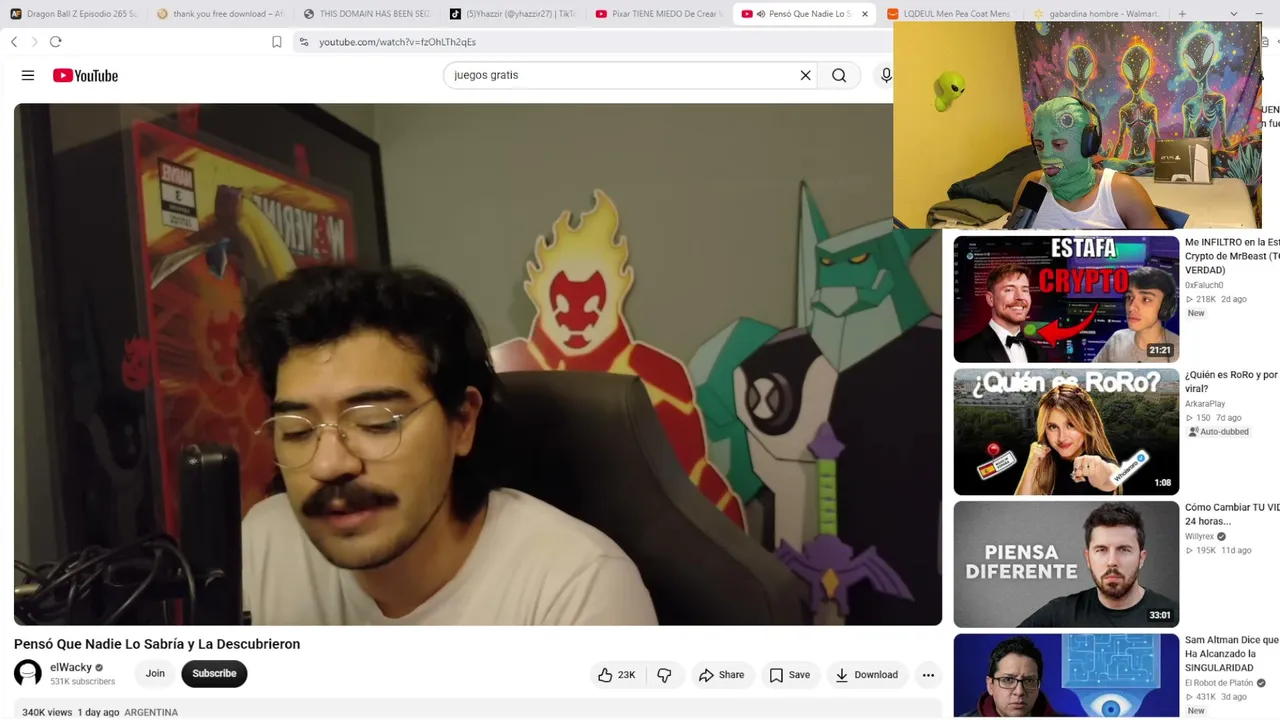Viewport: 1280px width, 720px height.
Task: Dislike the video with the thumbs-down icon
Action: pos(664,675)
